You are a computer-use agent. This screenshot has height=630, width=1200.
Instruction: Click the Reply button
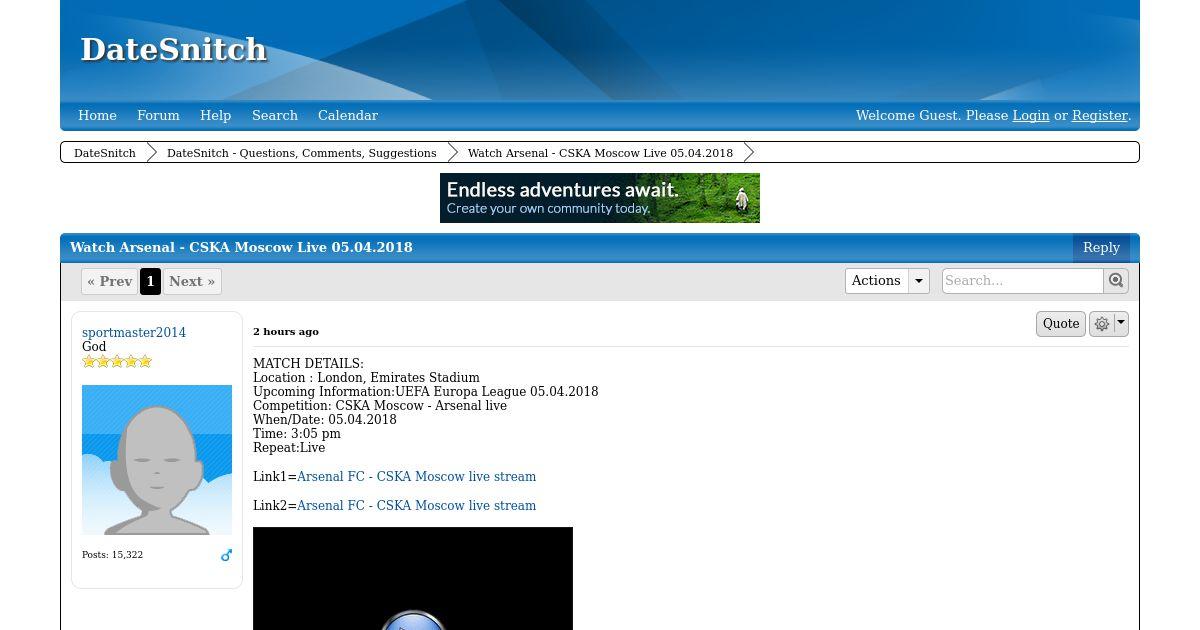click(x=1101, y=248)
